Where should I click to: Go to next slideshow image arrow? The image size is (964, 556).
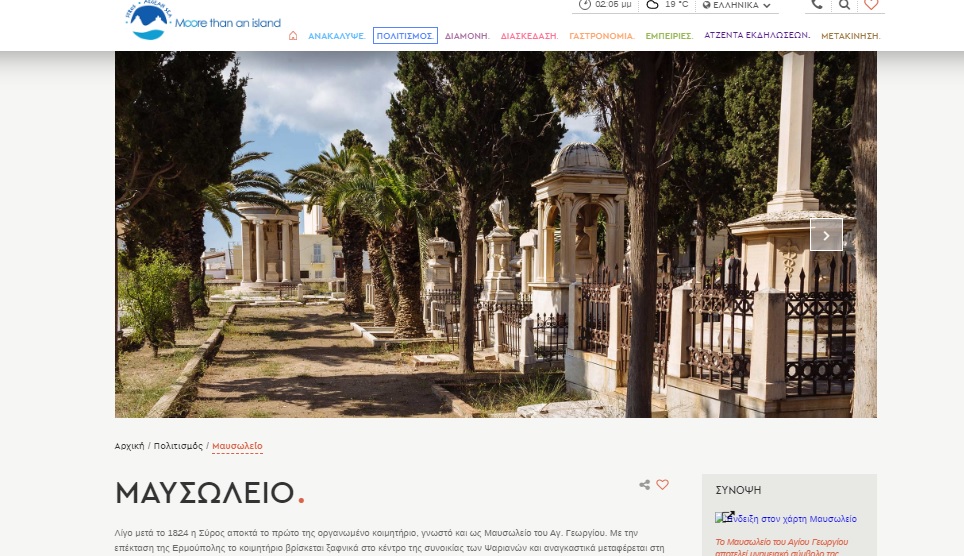[826, 235]
